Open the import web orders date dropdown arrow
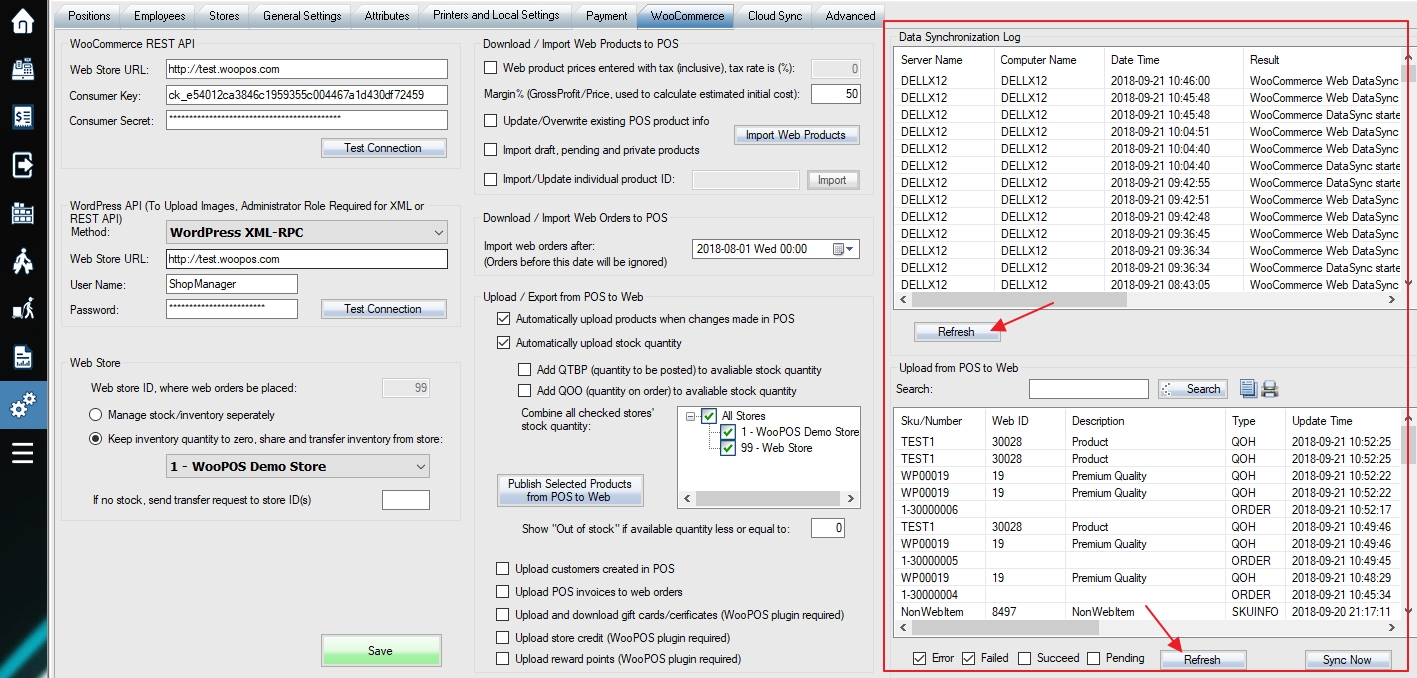This screenshot has width=1417, height=678. (851, 249)
